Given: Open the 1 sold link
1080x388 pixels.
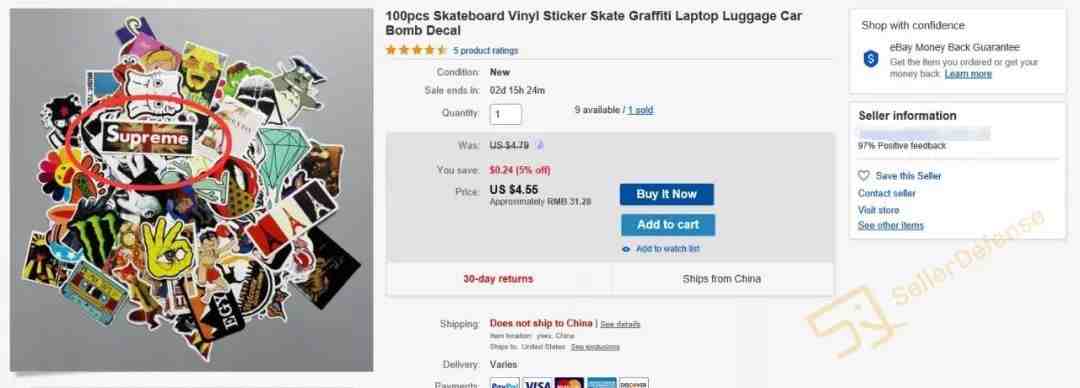Looking at the screenshot, I should point(640,110).
